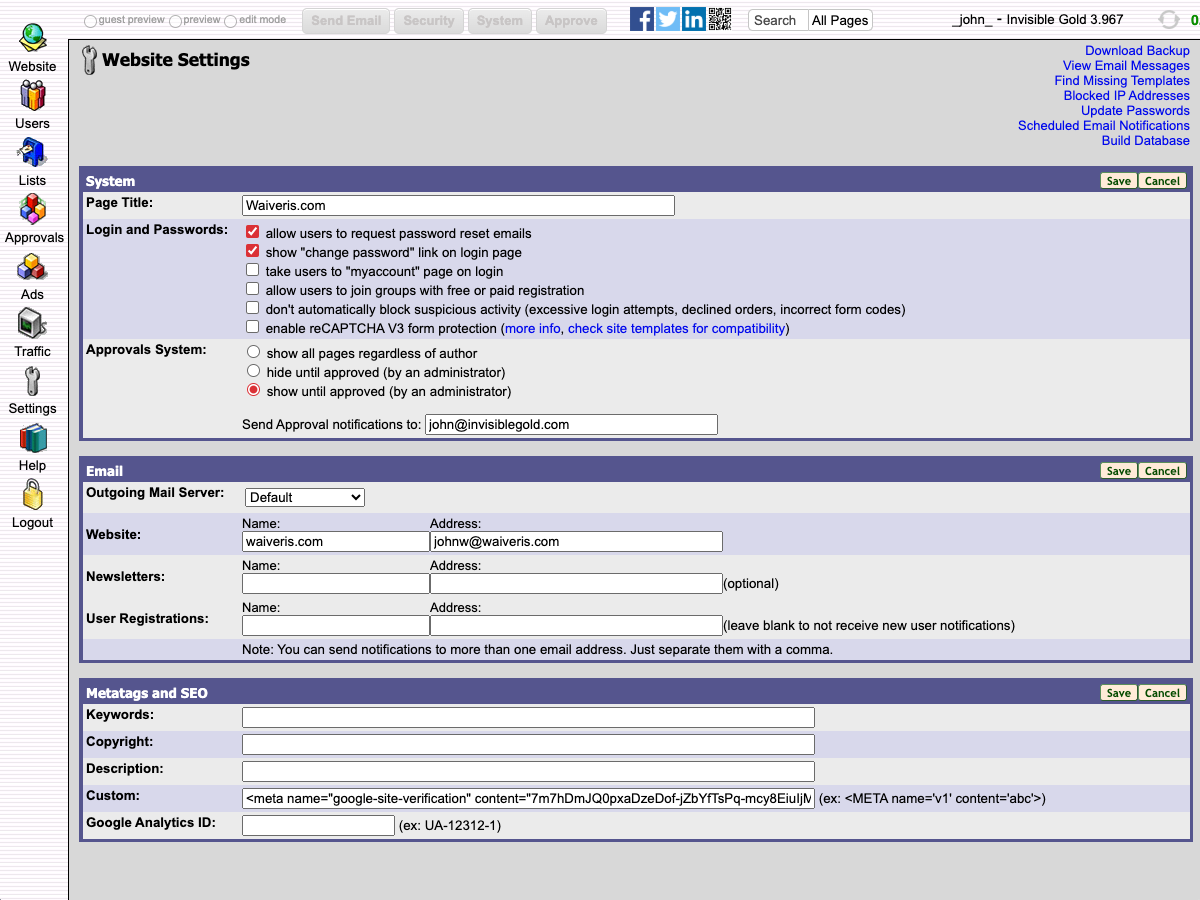Check don't automatically block suspicious activity
Viewport: 1200px width, 900px height.
(x=253, y=308)
